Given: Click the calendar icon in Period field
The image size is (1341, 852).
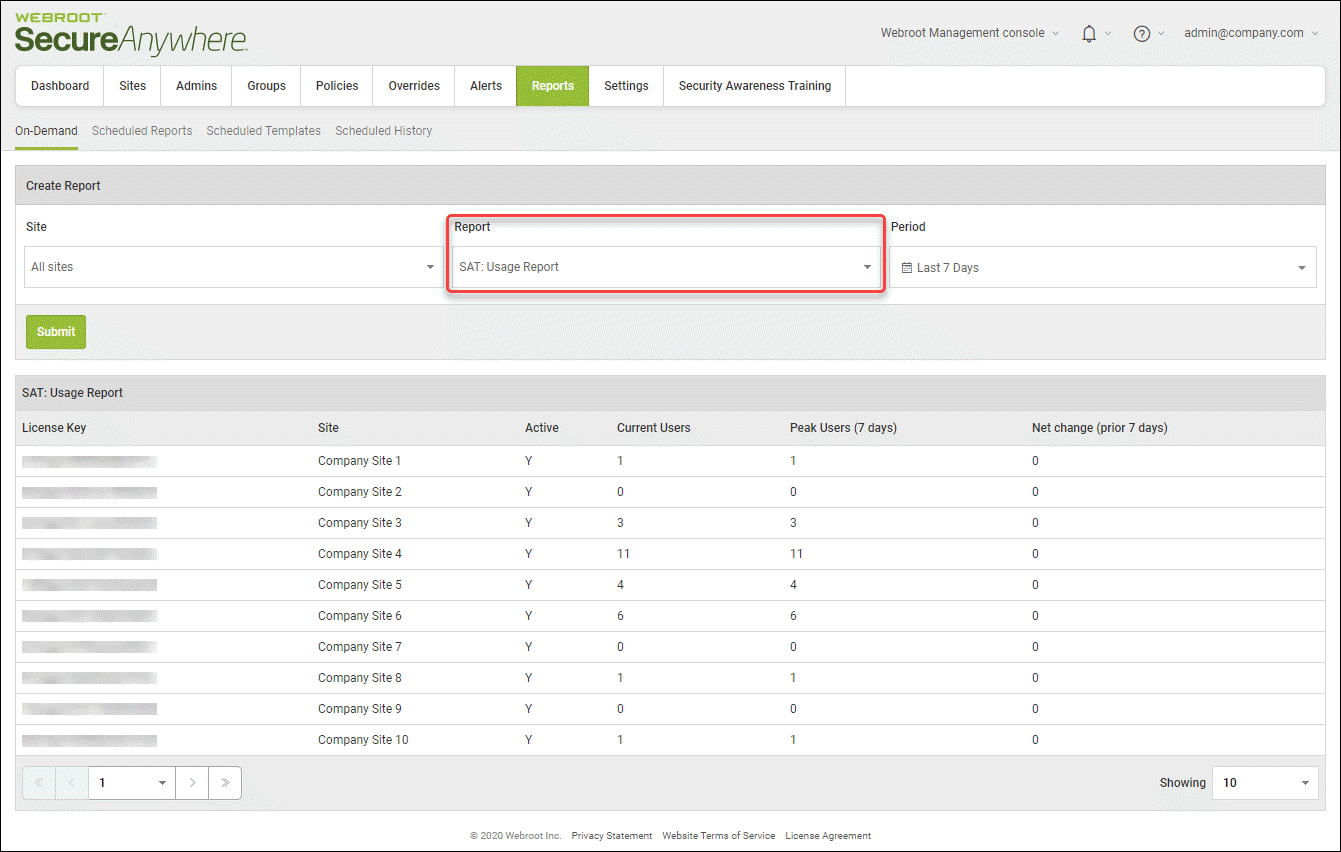Looking at the screenshot, I should tap(906, 268).
